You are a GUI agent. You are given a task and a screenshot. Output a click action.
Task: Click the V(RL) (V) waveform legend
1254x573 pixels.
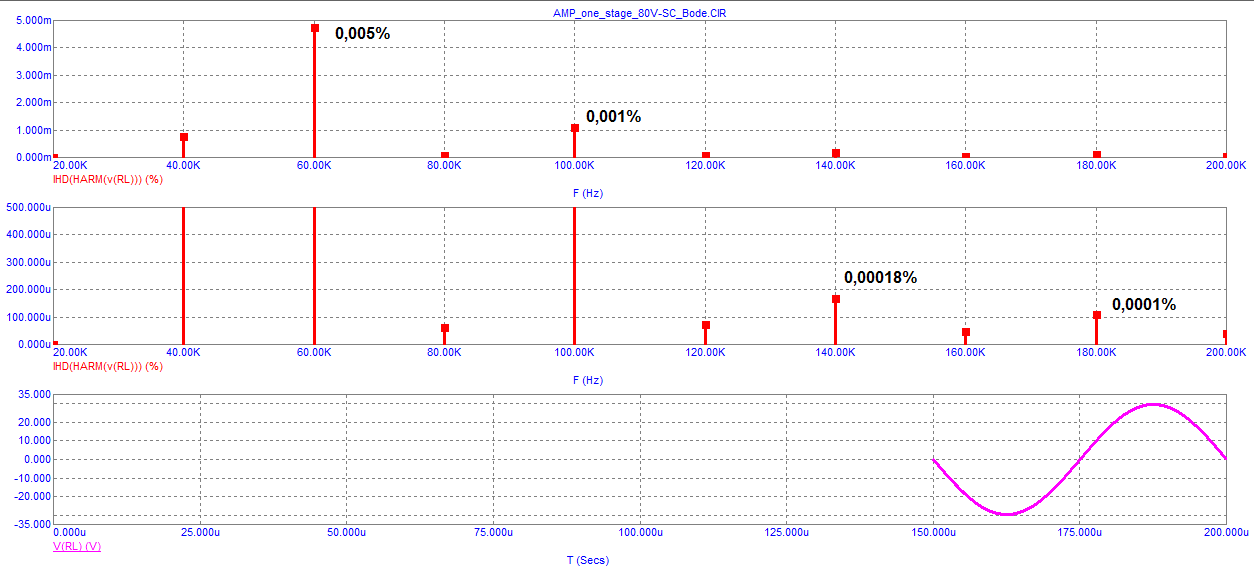pos(77,546)
